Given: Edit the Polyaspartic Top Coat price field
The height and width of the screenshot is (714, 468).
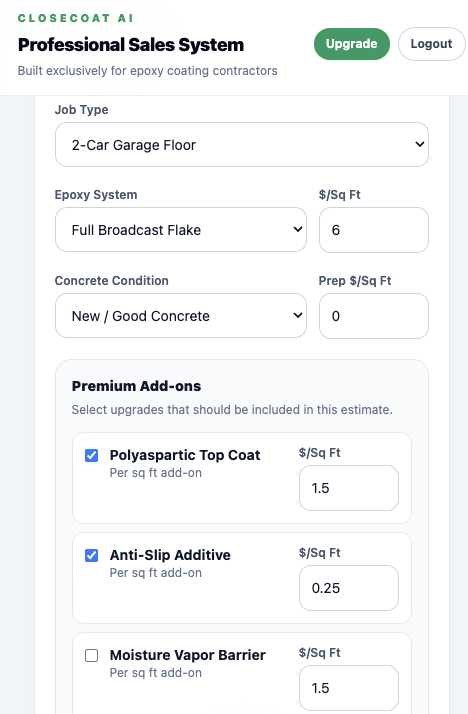Looking at the screenshot, I should click(x=349, y=488).
